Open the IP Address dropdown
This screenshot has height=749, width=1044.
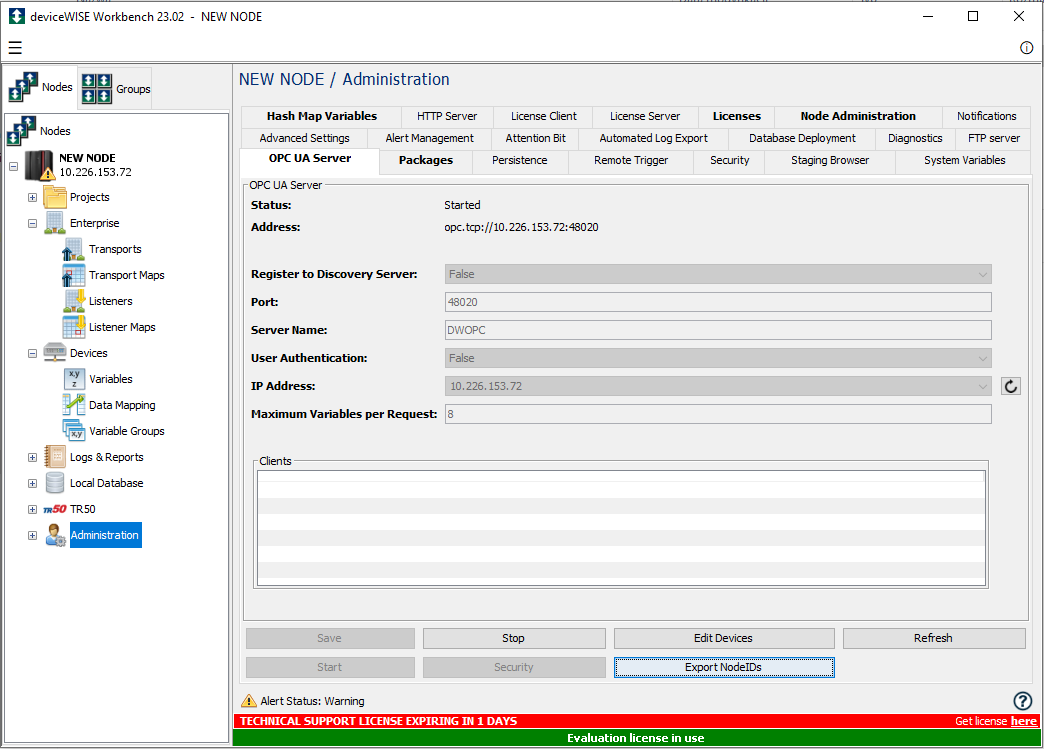(x=718, y=386)
